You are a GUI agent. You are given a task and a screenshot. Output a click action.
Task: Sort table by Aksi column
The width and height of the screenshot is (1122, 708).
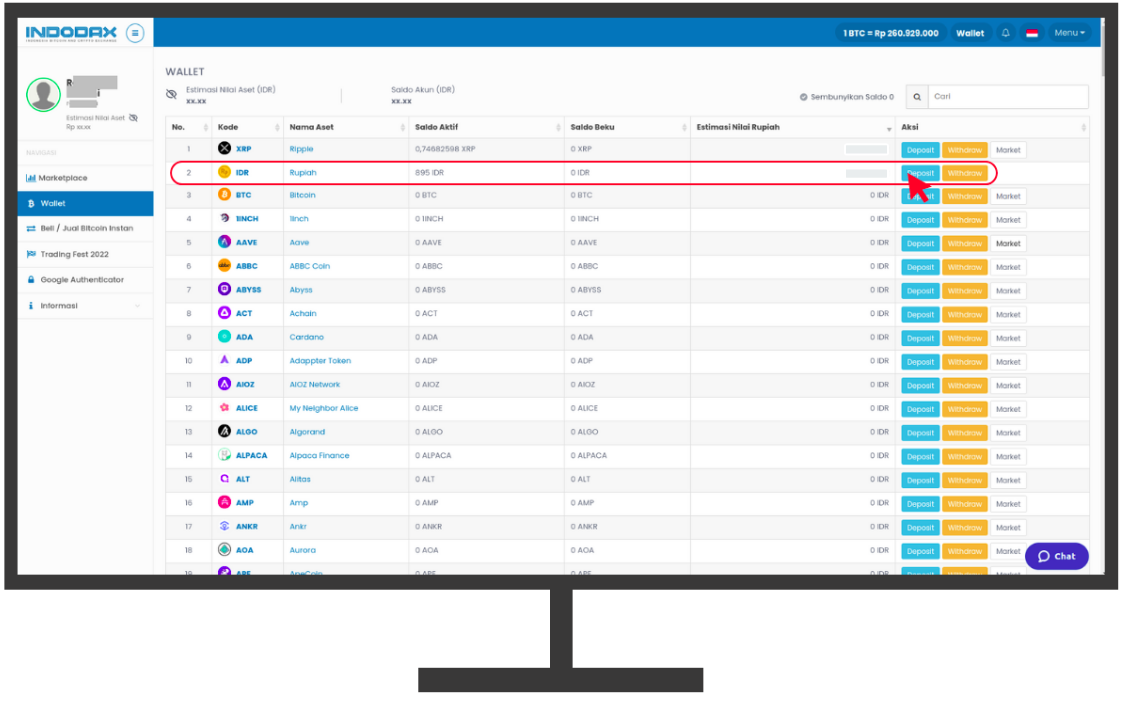992,127
